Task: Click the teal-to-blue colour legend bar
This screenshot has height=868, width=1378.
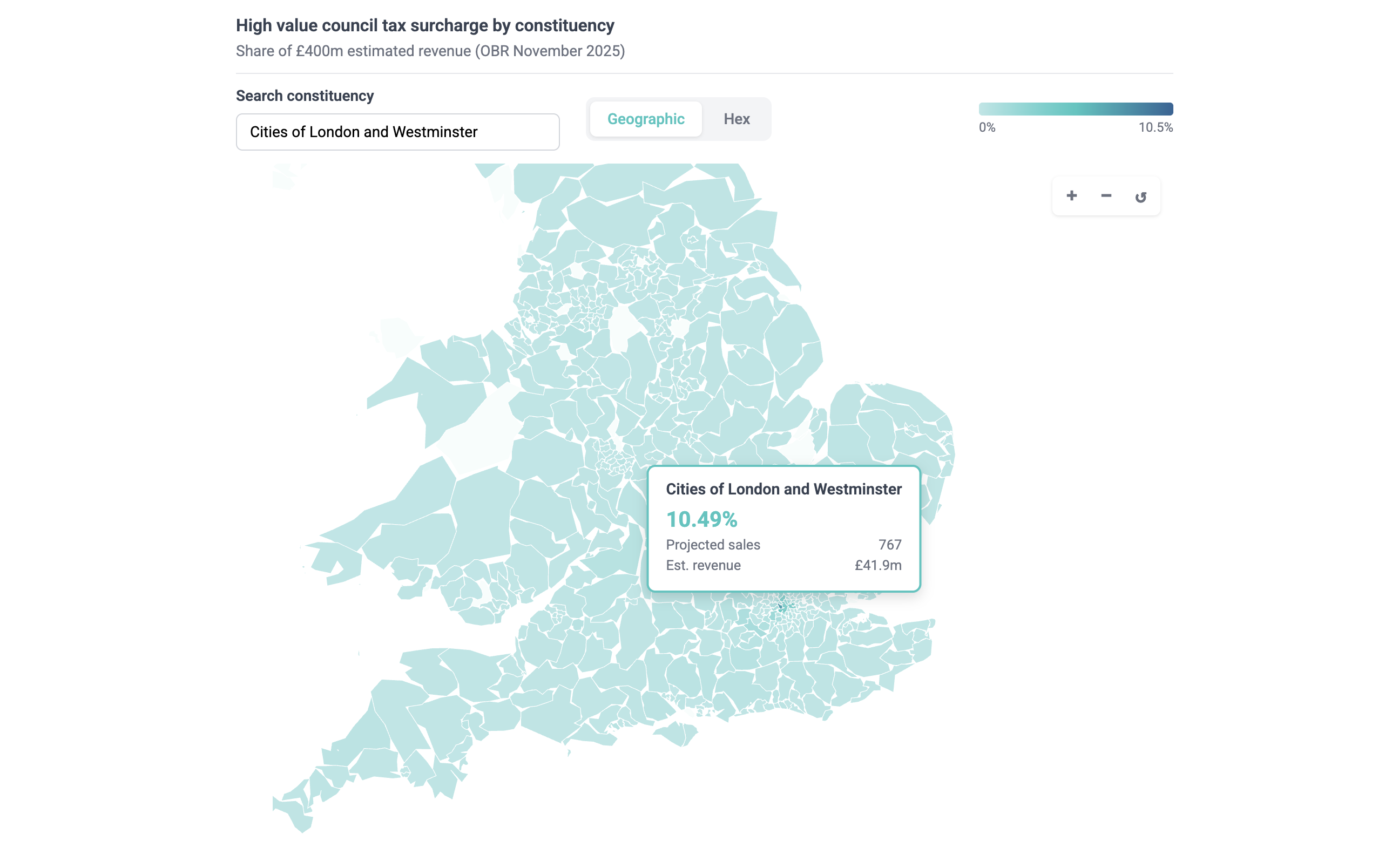Action: tap(1075, 109)
